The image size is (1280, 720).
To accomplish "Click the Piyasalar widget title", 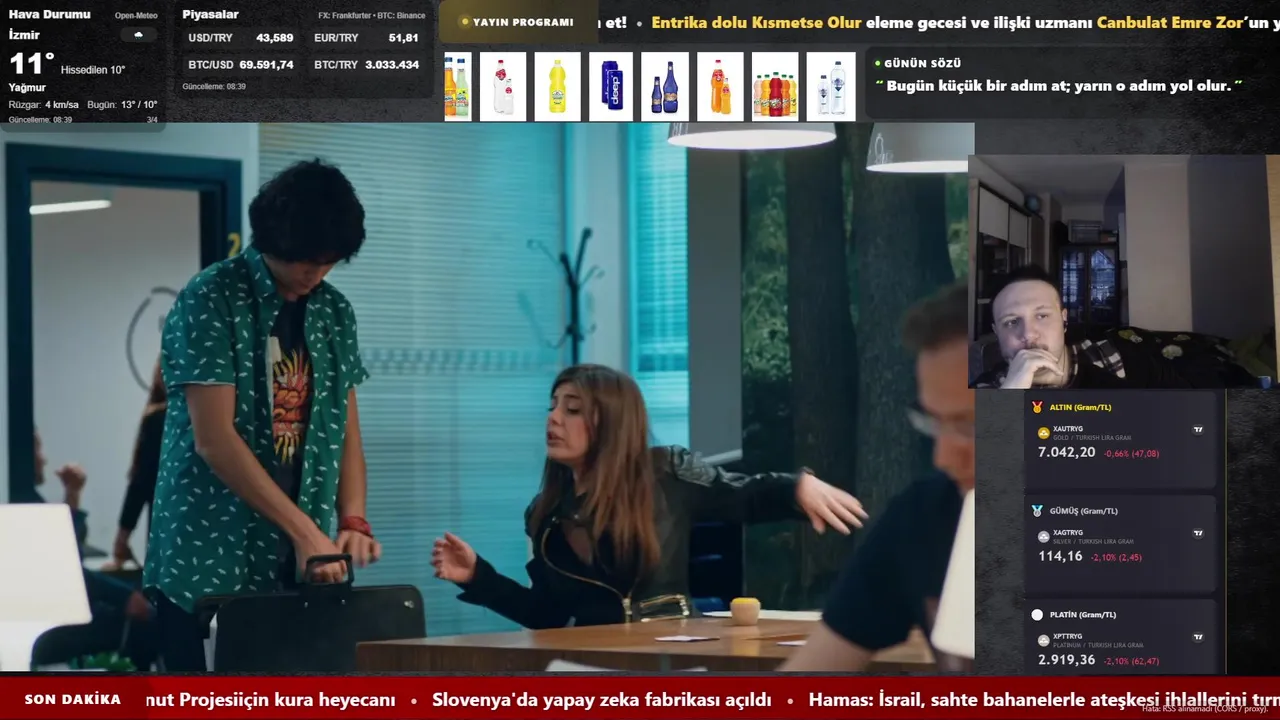I will (210, 14).
